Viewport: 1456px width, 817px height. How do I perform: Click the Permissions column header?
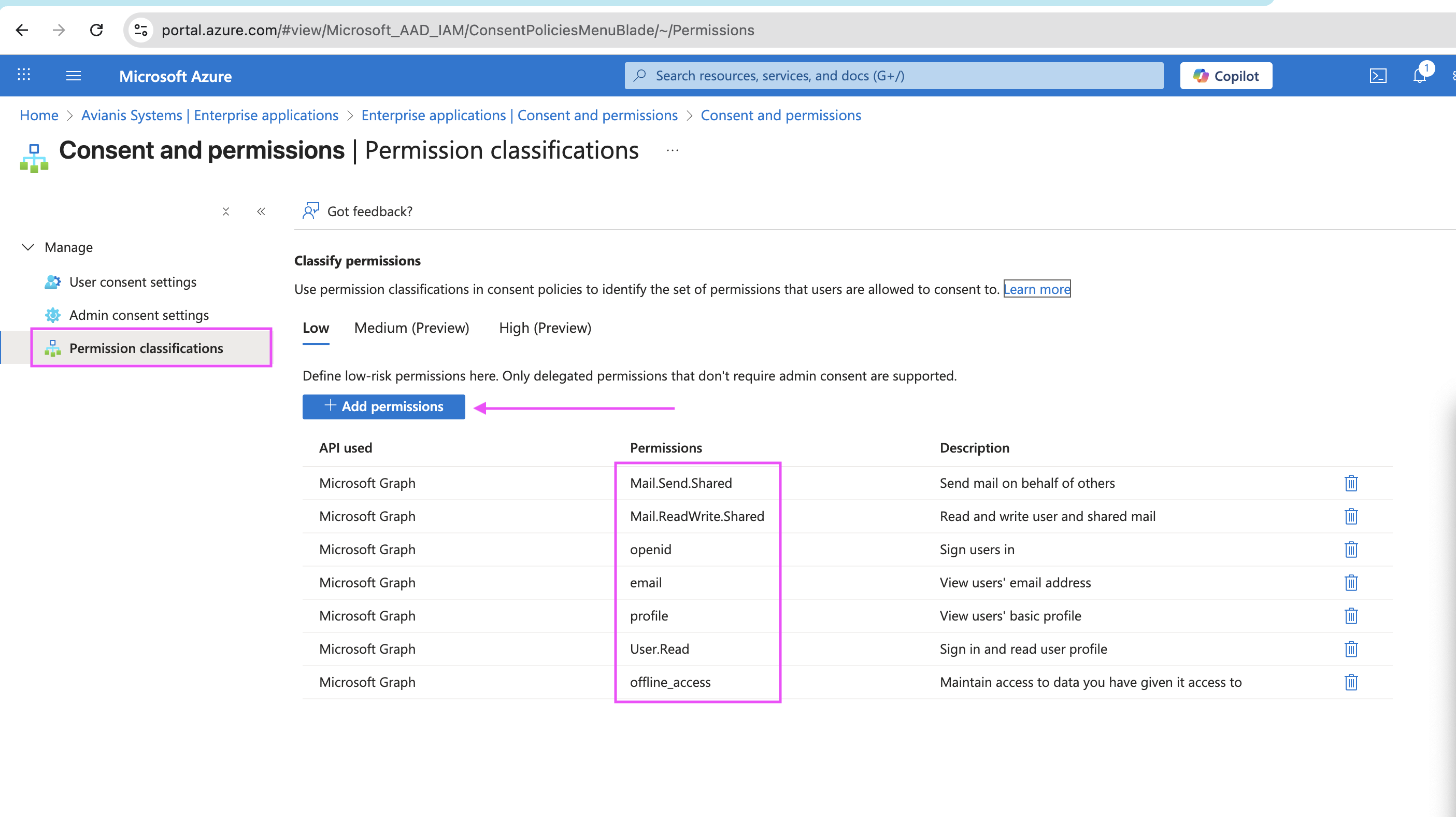pyautogui.click(x=666, y=448)
